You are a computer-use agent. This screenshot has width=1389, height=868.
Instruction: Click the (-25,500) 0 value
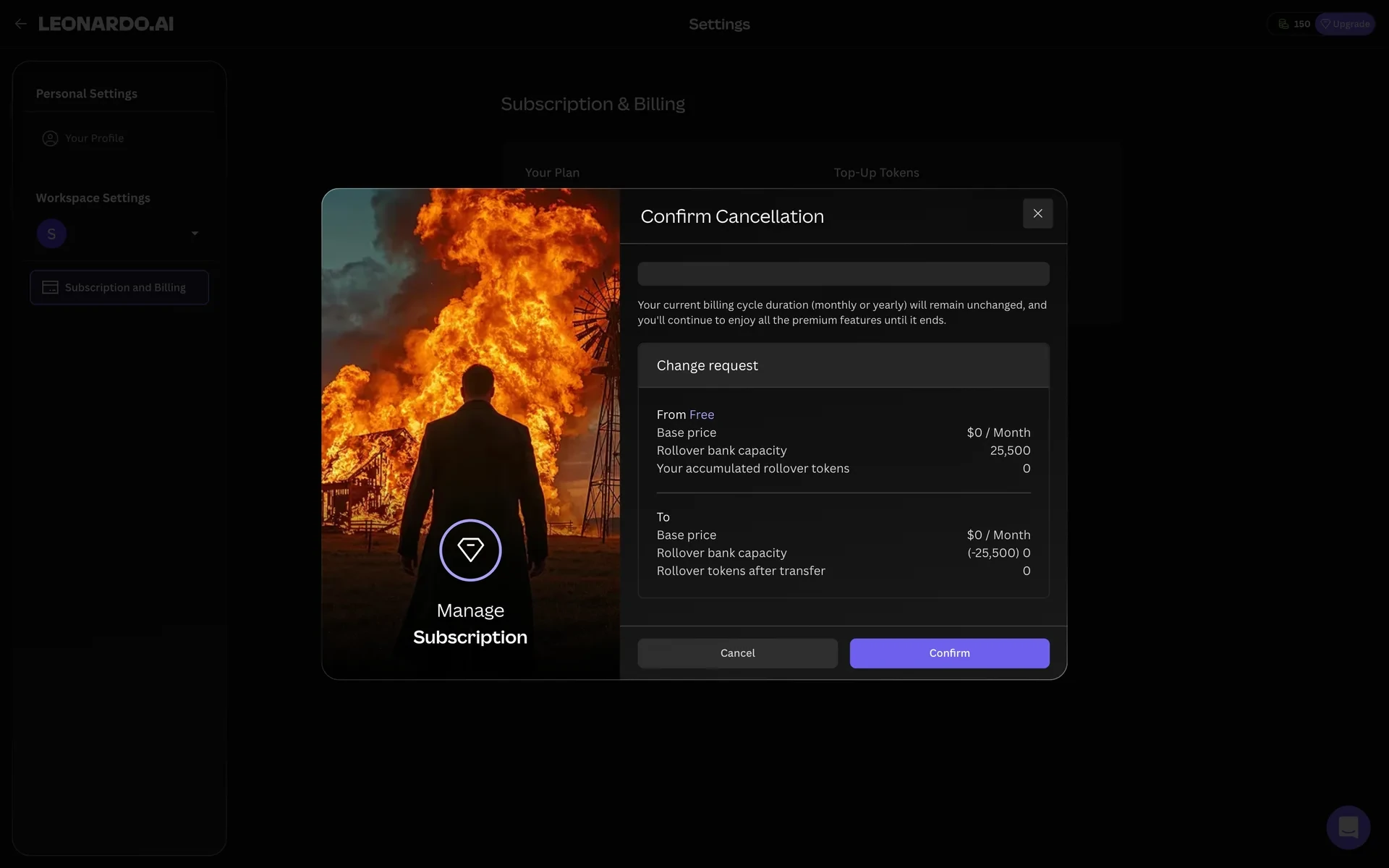pos(998,553)
